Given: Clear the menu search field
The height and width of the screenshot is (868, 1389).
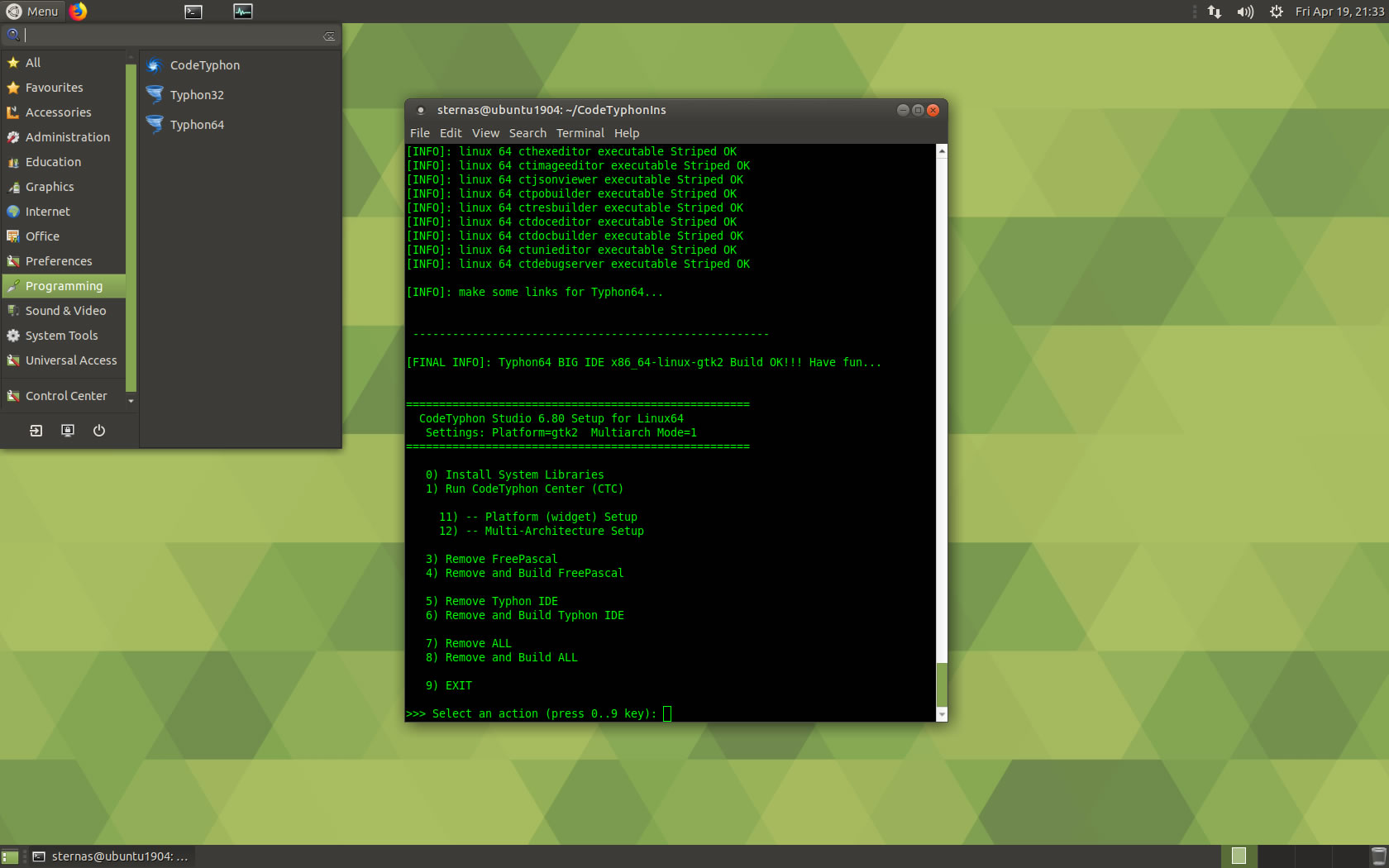Looking at the screenshot, I should [329, 36].
